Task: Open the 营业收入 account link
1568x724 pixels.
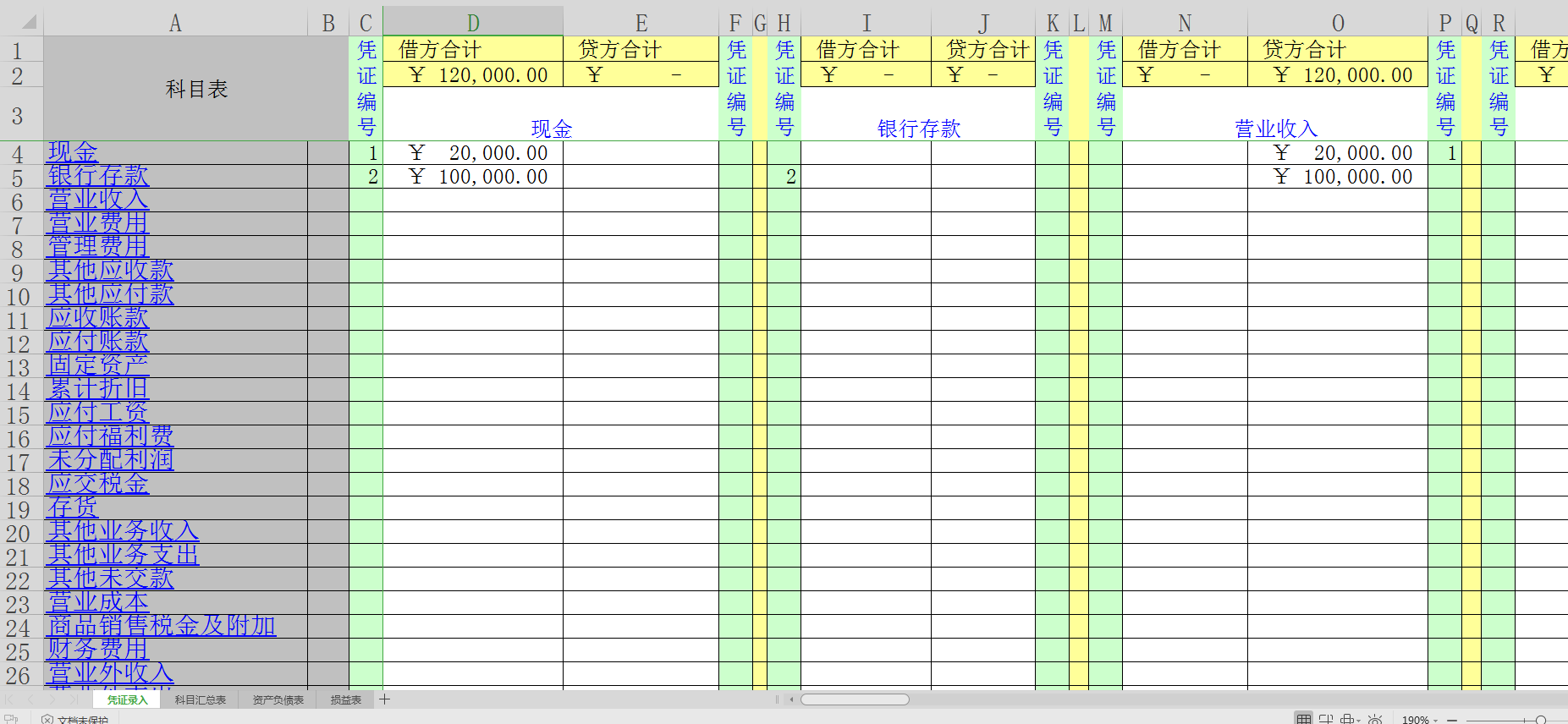Action: pos(98,200)
